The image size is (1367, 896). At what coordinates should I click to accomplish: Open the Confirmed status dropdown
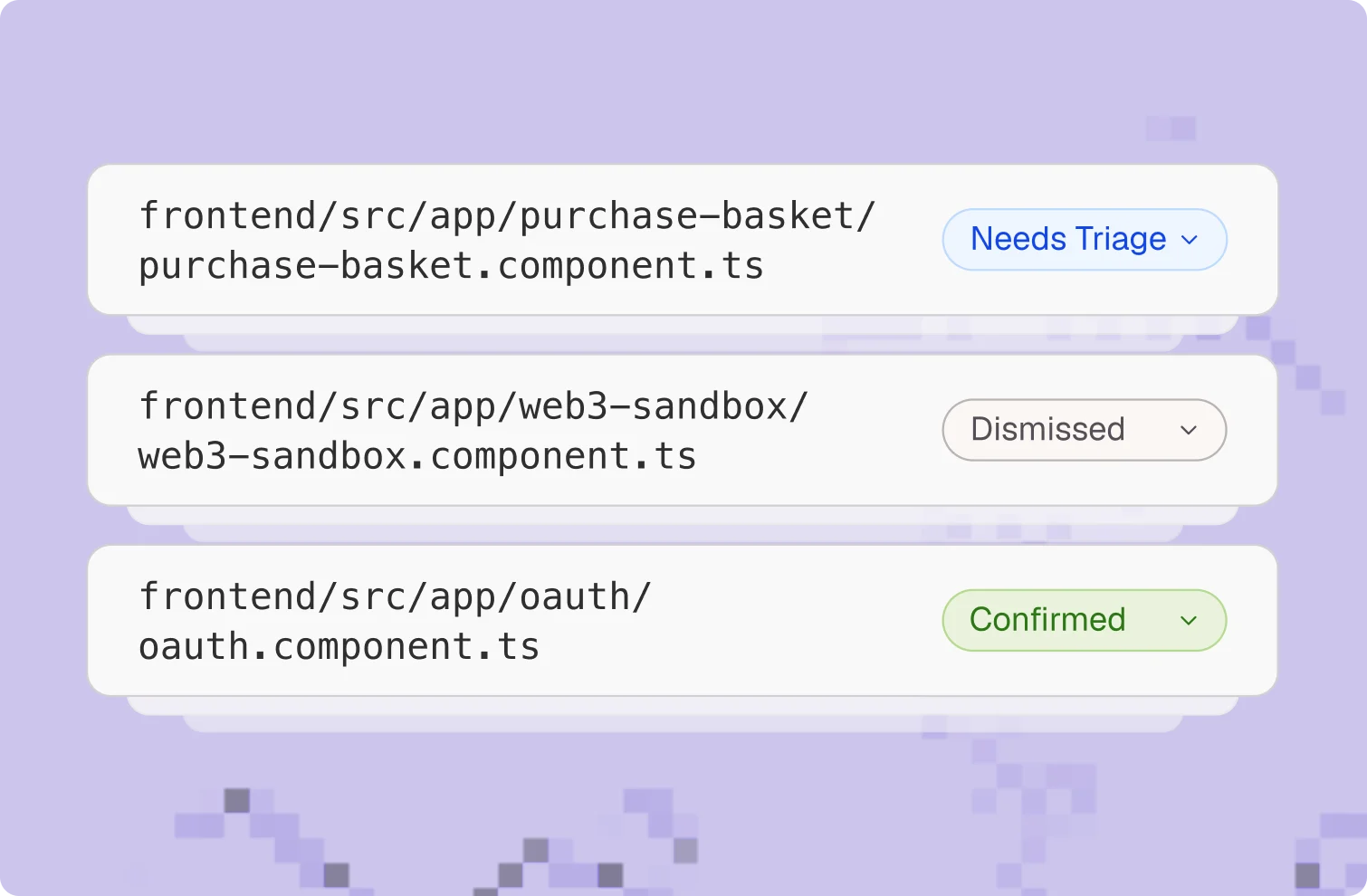pos(1085,620)
